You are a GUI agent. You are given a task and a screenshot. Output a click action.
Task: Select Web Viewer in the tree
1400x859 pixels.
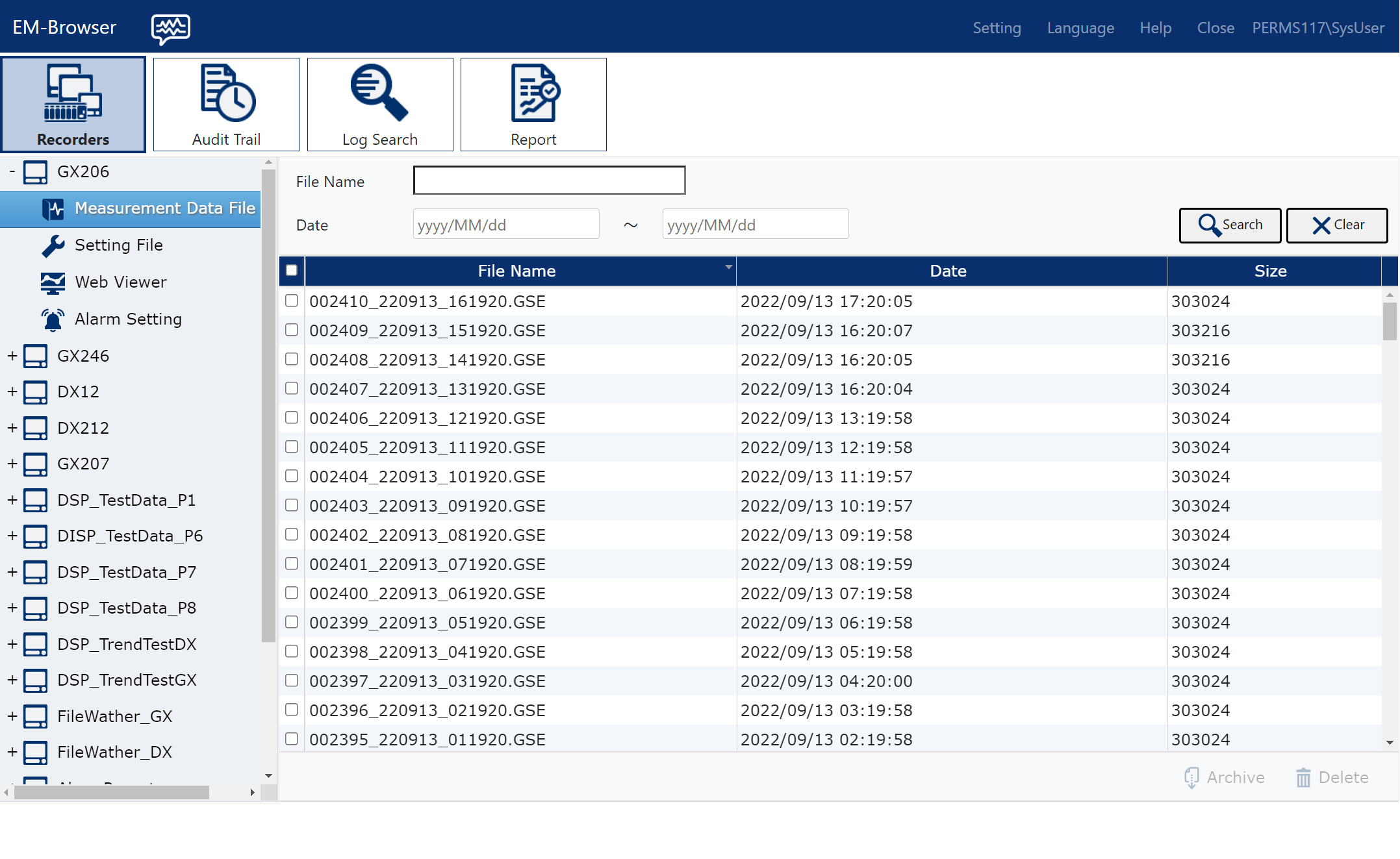tap(121, 282)
